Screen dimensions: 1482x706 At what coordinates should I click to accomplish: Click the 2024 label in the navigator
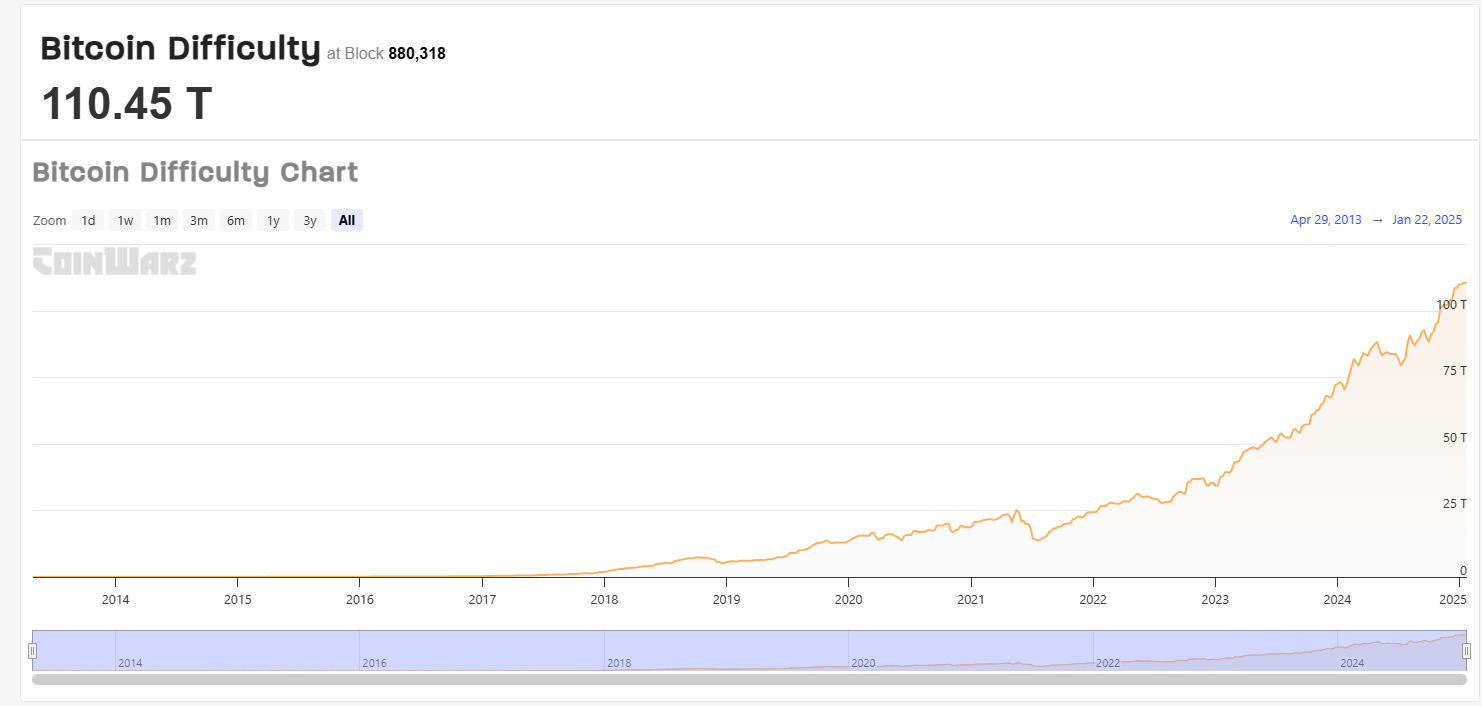pyautogui.click(x=1352, y=663)
